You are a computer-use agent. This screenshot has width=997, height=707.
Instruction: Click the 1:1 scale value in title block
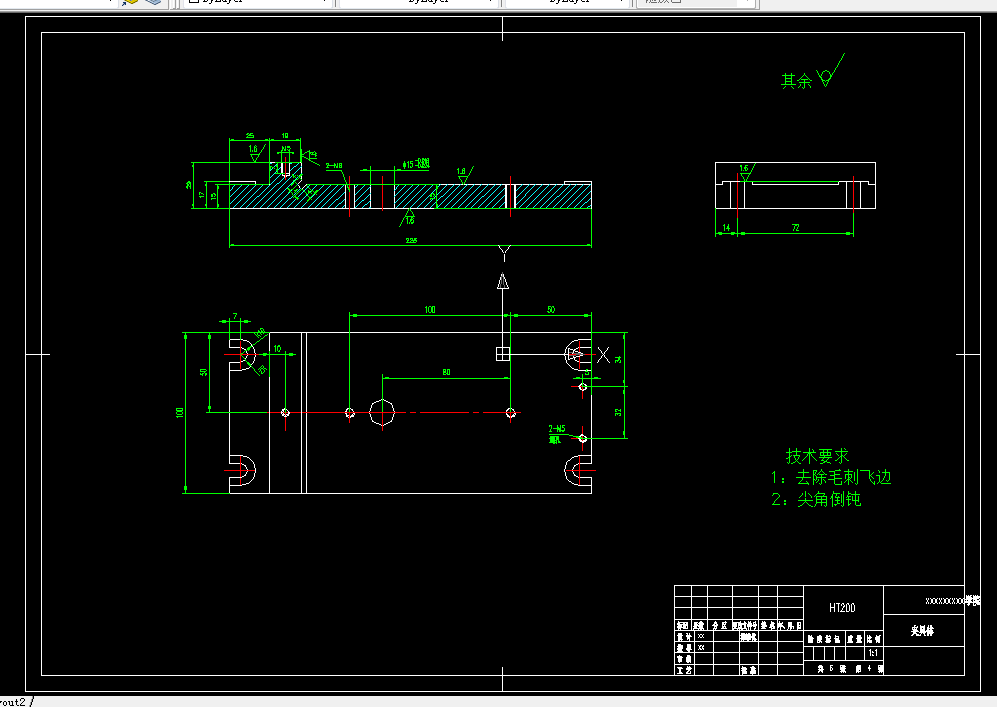[873, 653]
